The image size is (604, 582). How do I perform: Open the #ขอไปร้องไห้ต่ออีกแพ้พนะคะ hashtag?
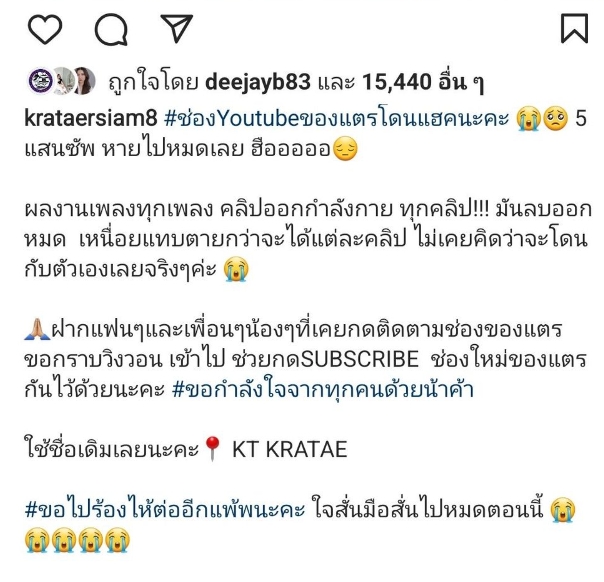point(165,509)
